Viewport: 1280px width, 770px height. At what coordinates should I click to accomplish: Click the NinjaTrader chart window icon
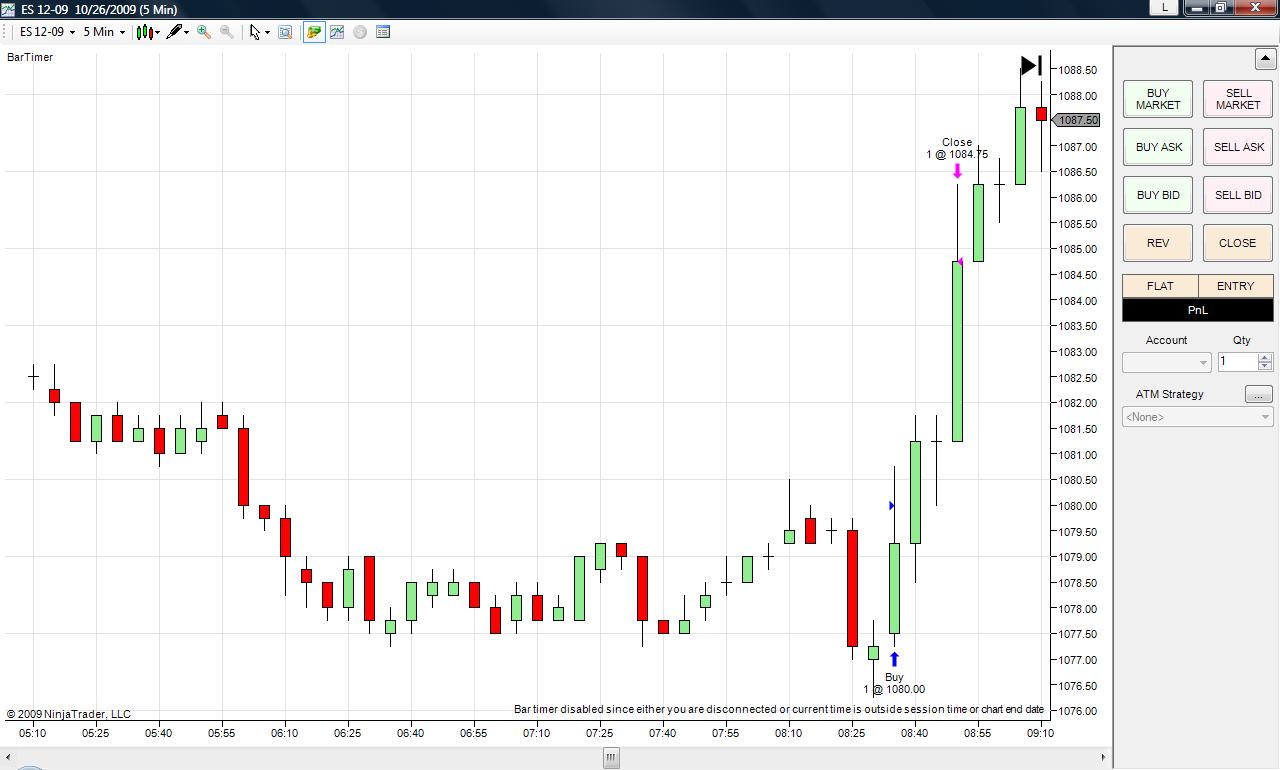(x=8, y=9)
